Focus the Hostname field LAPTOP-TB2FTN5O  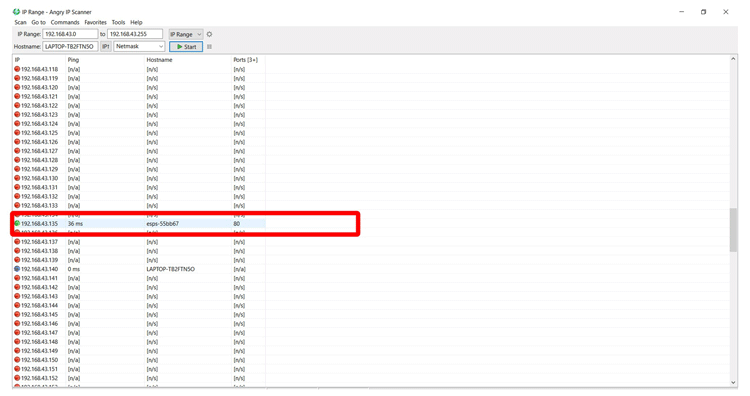coord(70,46)
